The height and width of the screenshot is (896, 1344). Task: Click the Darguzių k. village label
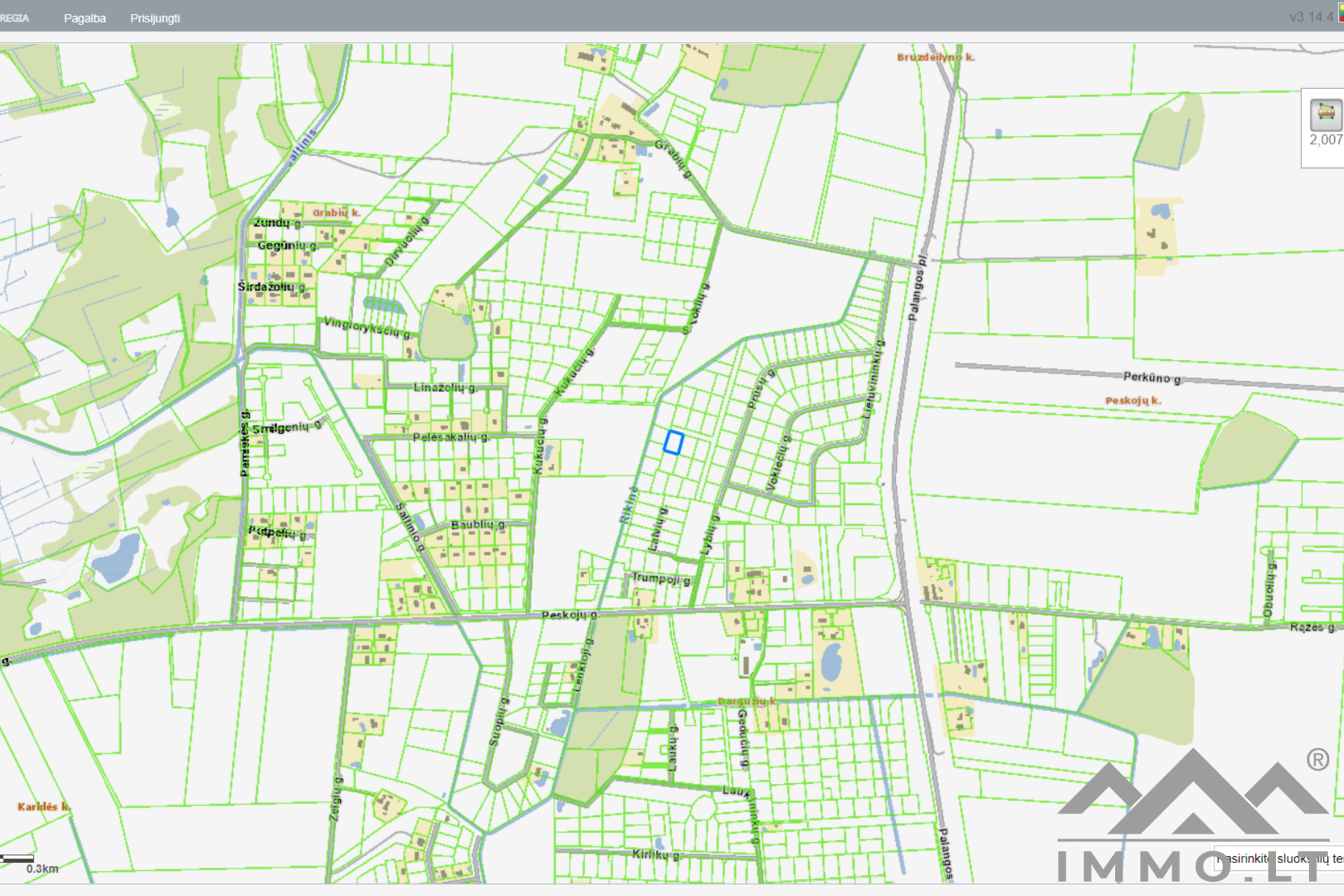click(747, 701)
